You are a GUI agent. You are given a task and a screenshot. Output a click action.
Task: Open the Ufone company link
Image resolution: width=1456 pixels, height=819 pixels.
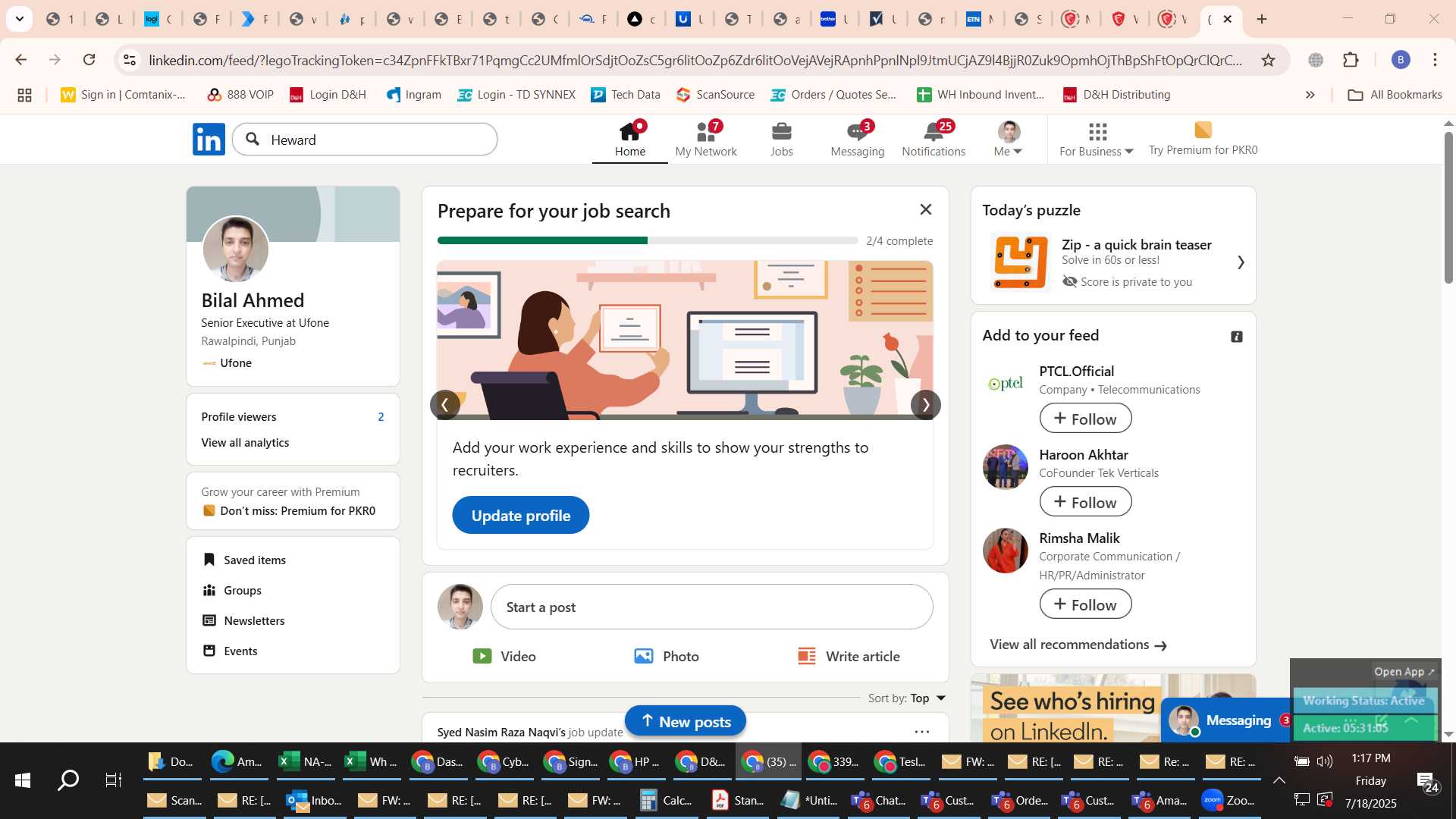coord(227,363)
